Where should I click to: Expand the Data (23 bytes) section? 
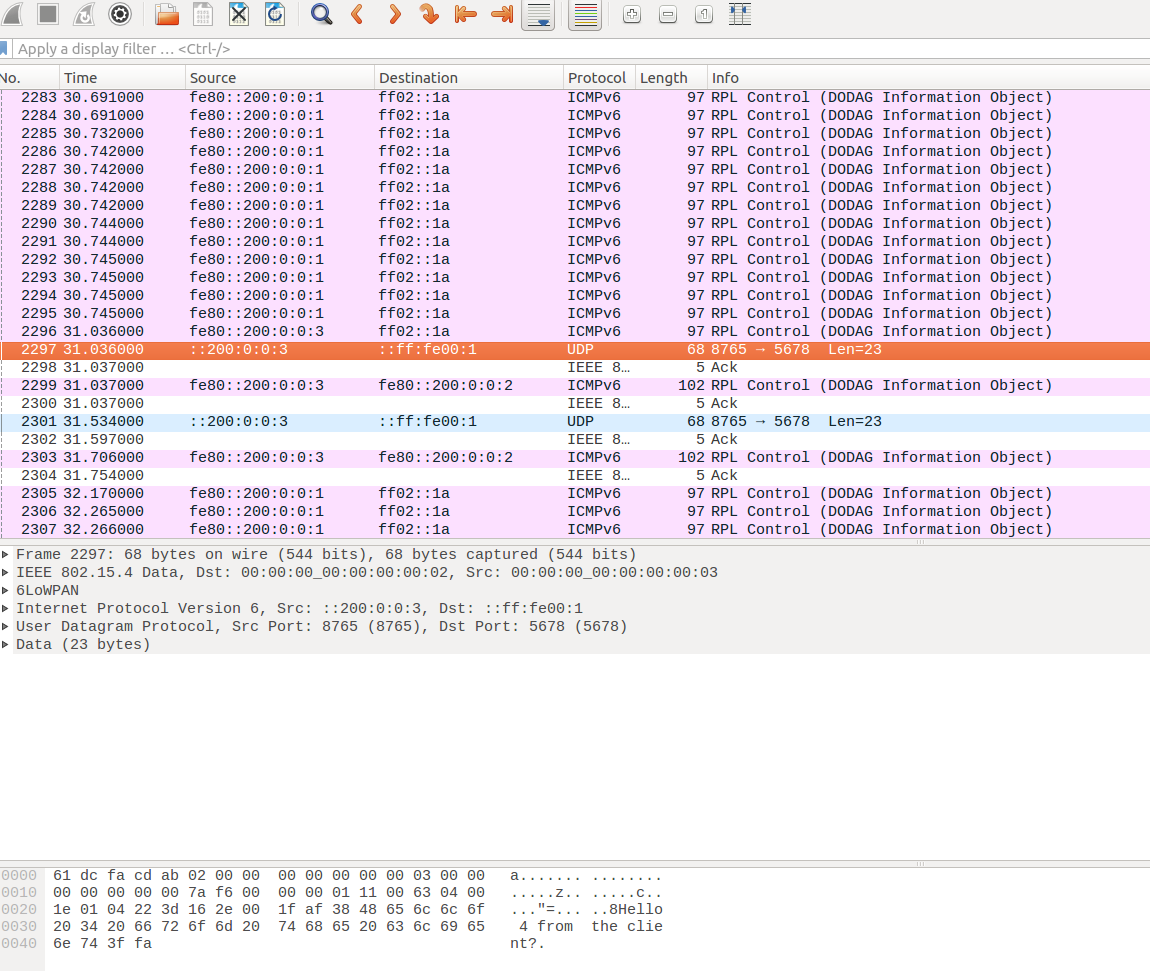click(x=6, y=645)
